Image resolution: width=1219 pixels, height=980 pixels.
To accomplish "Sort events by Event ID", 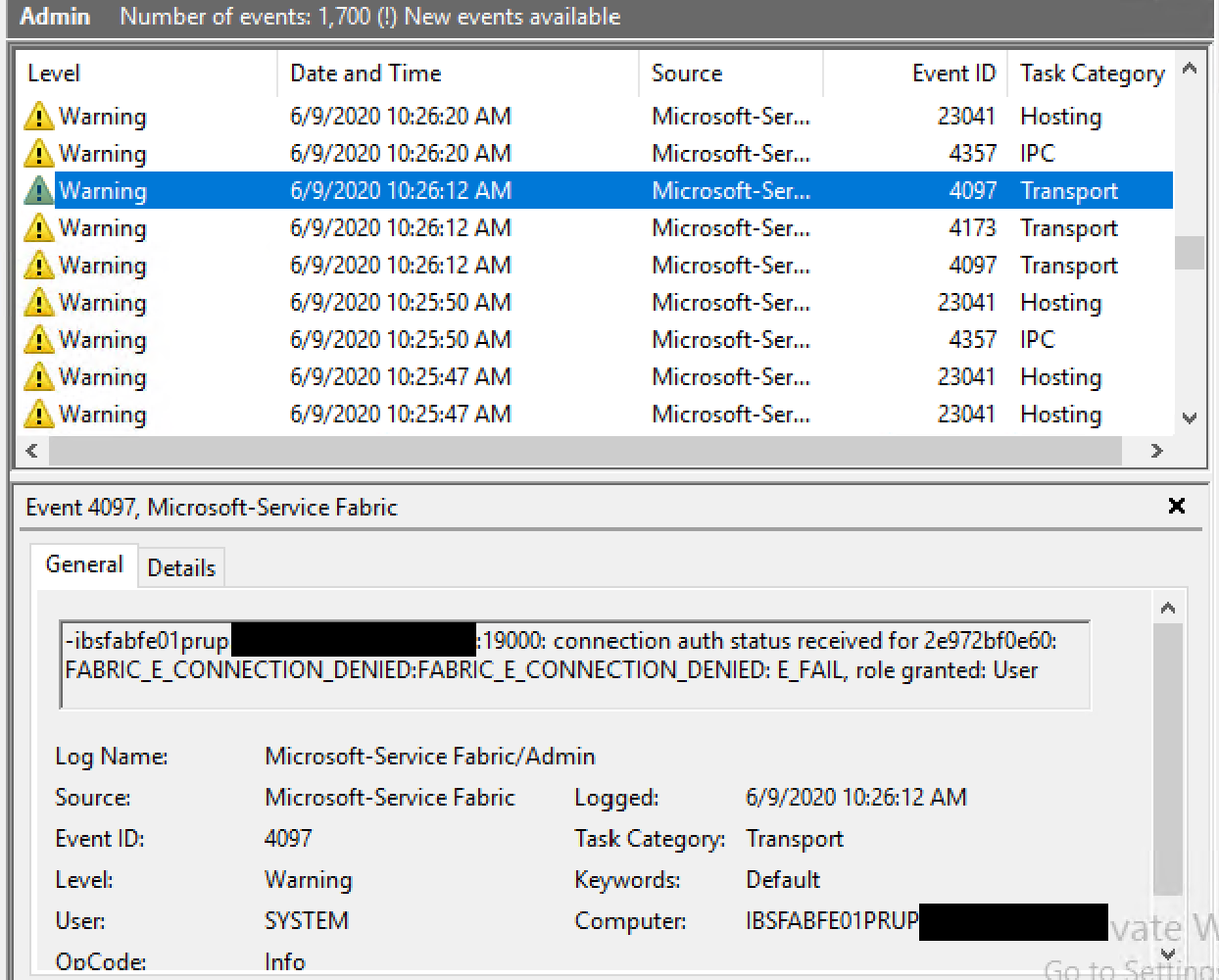I will (953, 73).
